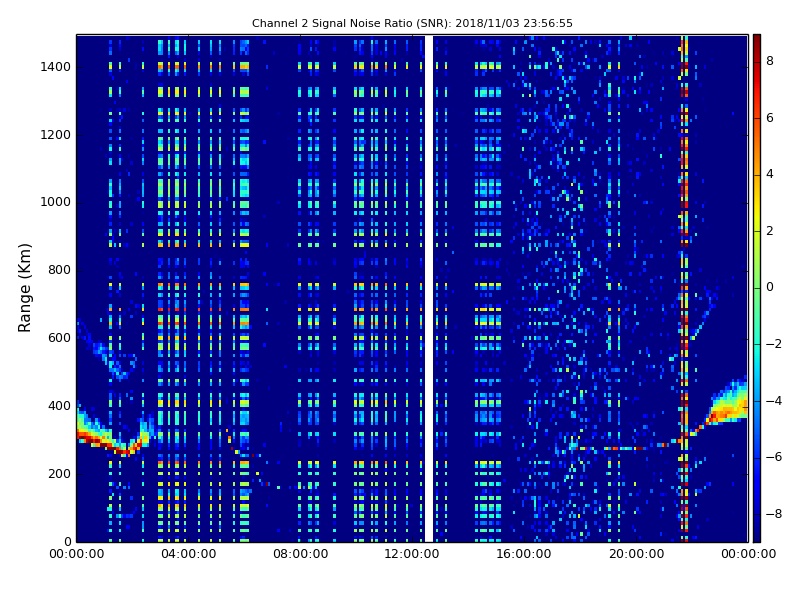800x600 pixels.
Task: Click the plot title with the 2018/11/03 date
Action: coord(412,23)
